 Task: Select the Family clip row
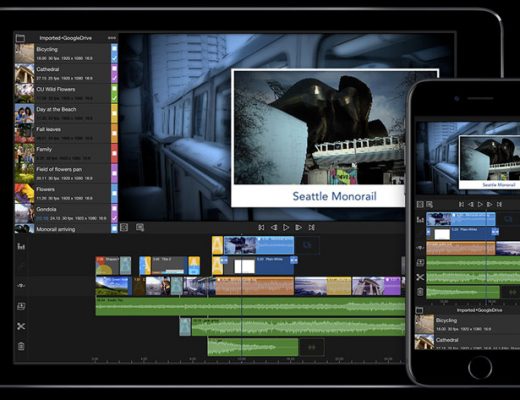(66, 153)
